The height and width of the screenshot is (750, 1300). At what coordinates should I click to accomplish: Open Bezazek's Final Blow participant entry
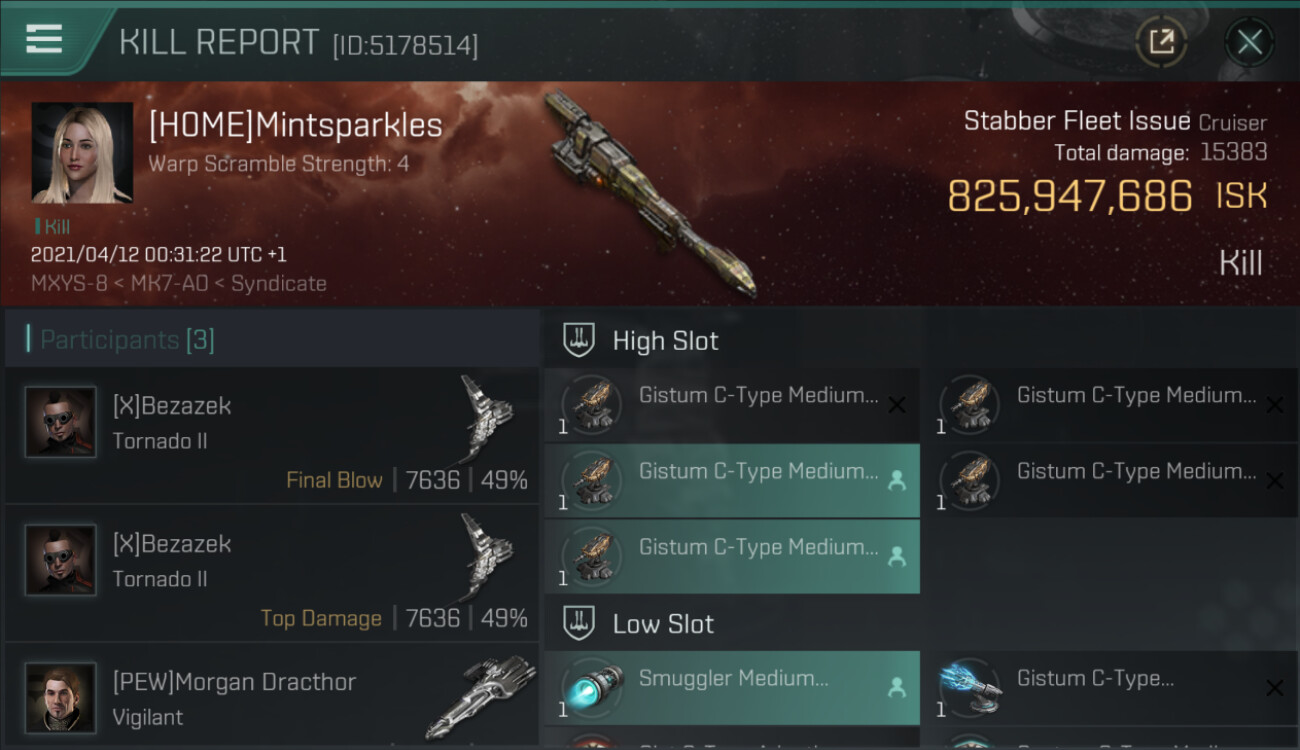click(272, 435)
